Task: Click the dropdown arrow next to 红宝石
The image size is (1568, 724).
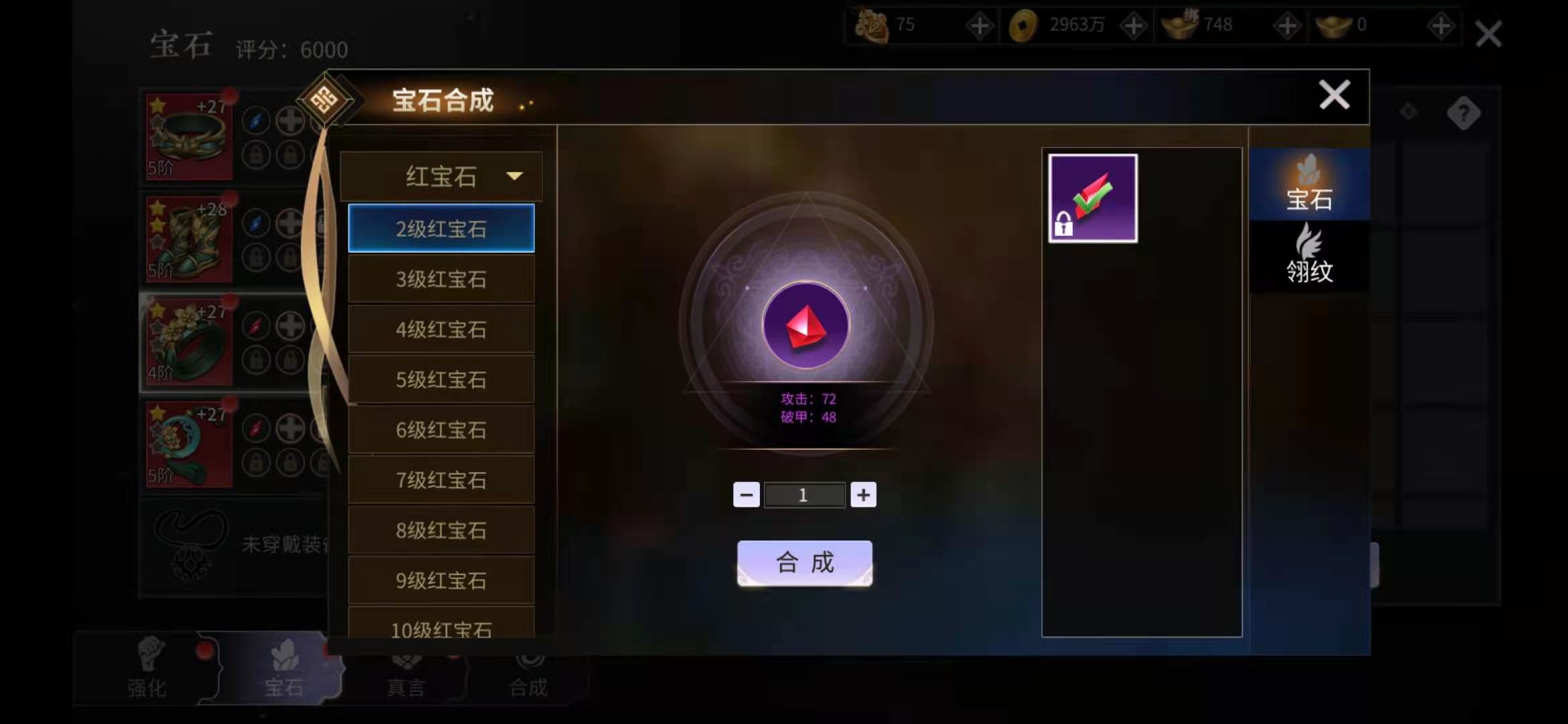Action: 515,176
